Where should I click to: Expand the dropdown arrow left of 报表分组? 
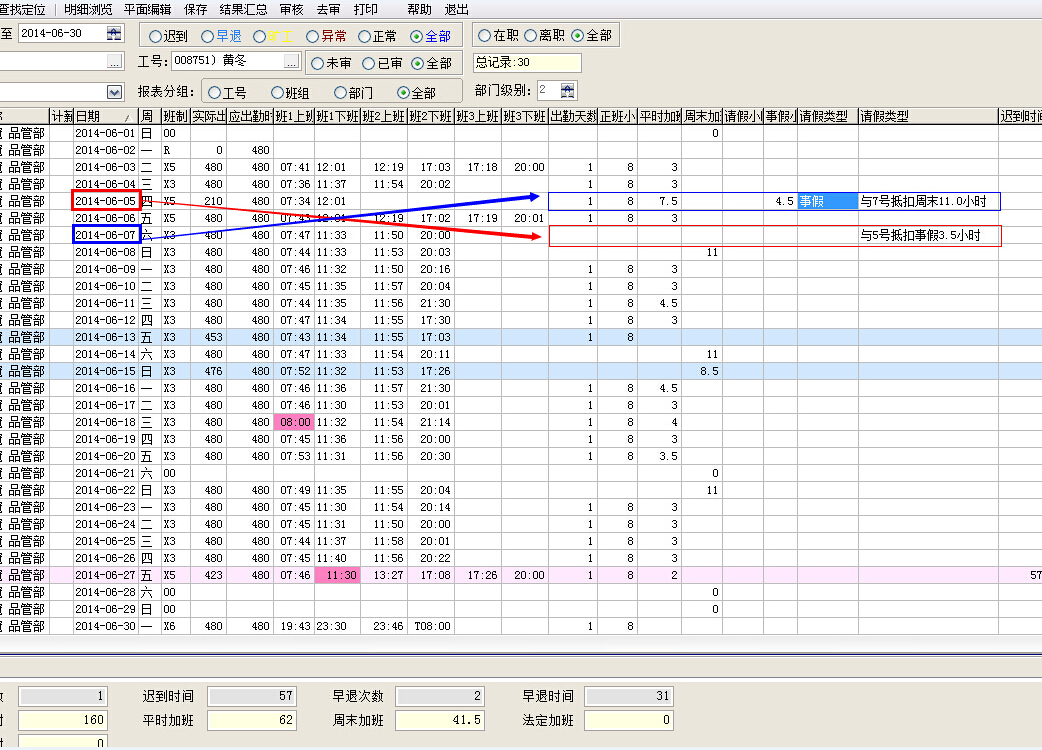tap(114, 92)
